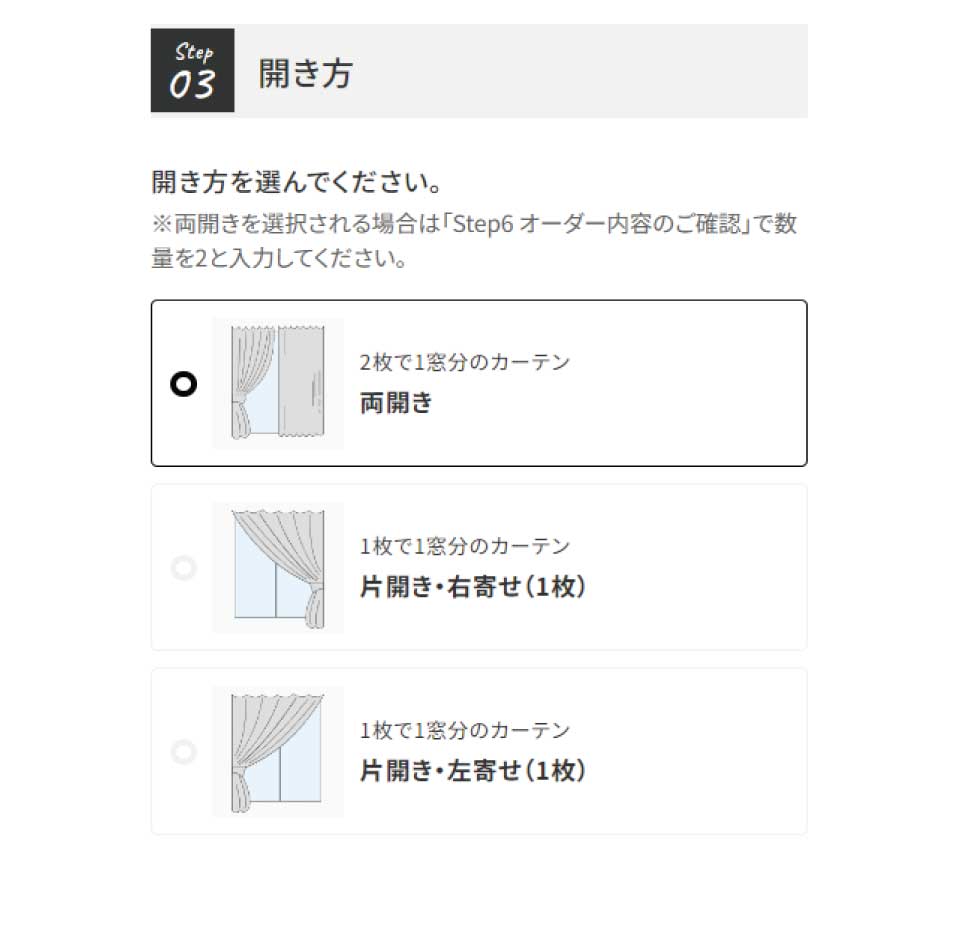
Task: Click the bold 両開き label
Action: click(x=396, y=403)
